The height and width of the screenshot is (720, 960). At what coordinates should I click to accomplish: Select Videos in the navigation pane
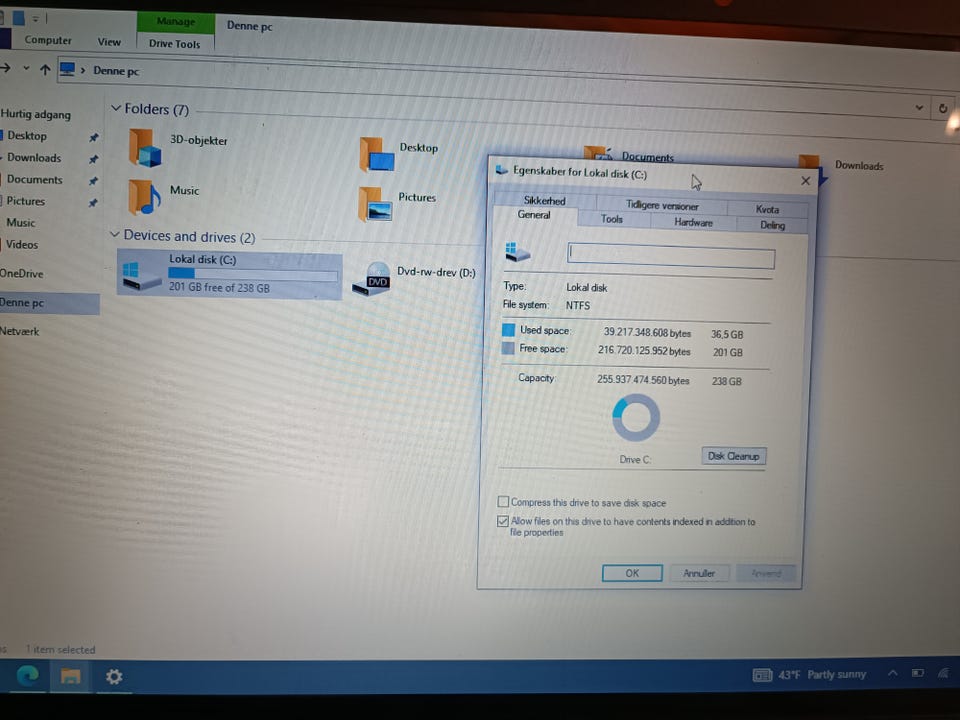coord(22,245)
